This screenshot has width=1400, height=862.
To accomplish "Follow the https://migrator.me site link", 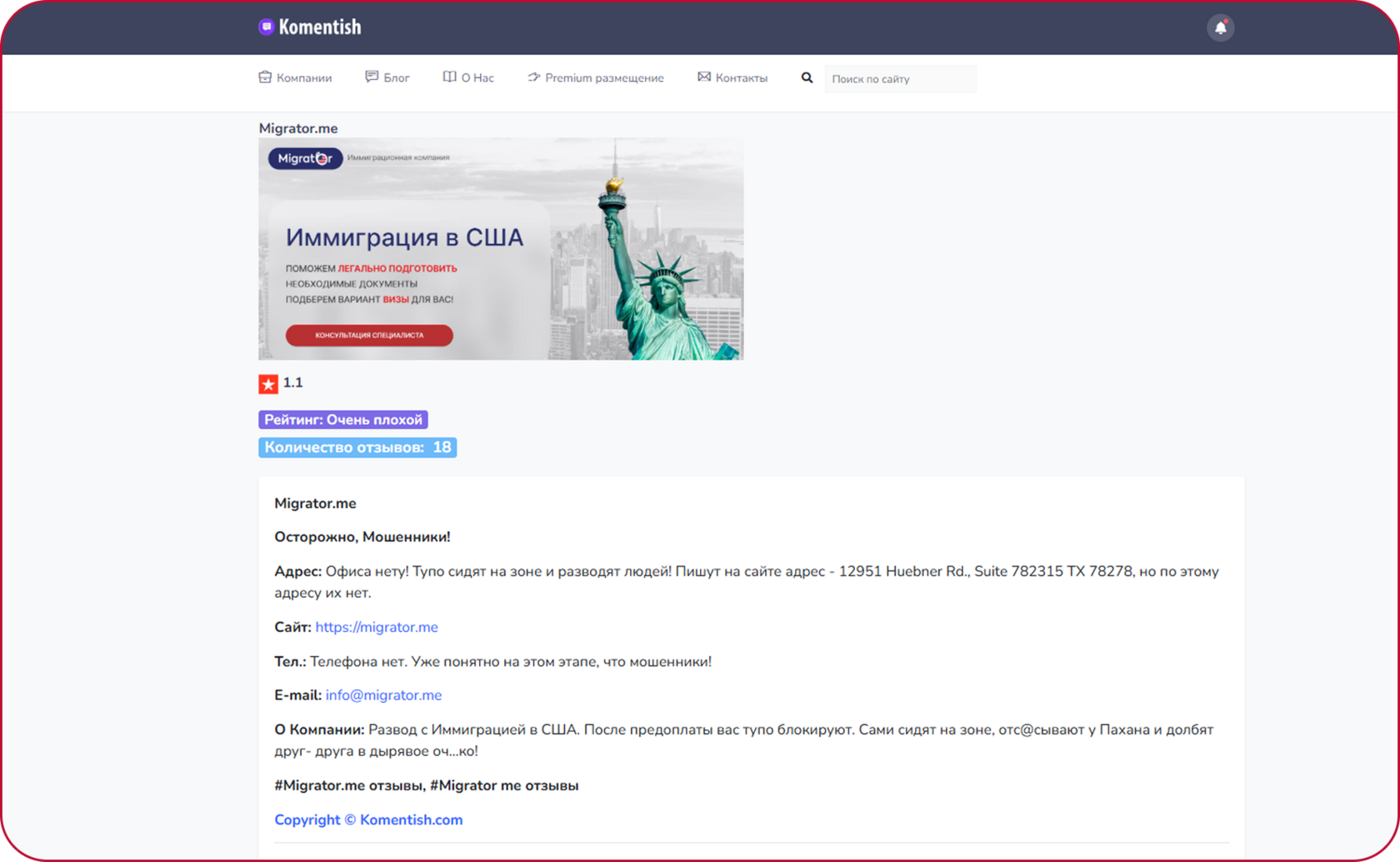I will 377,627.
